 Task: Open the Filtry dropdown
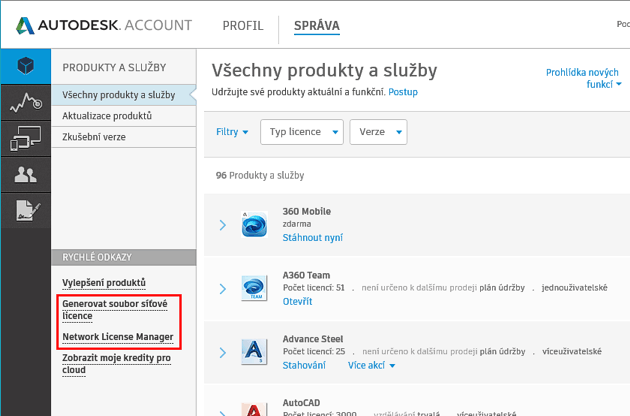pyautogui.click(x=232, y=132)
